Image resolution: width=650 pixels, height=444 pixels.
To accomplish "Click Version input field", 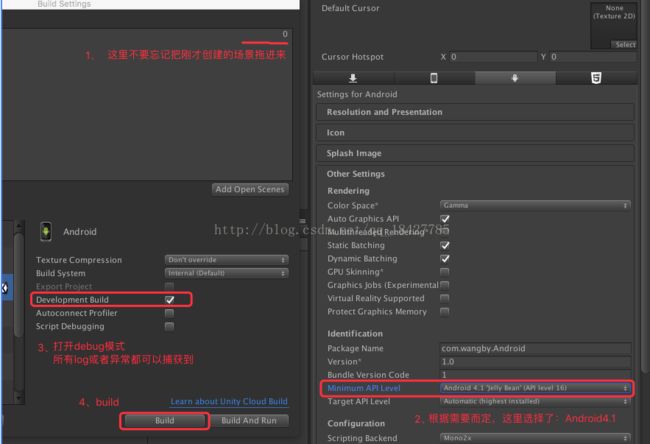I will tap(535, 362).
